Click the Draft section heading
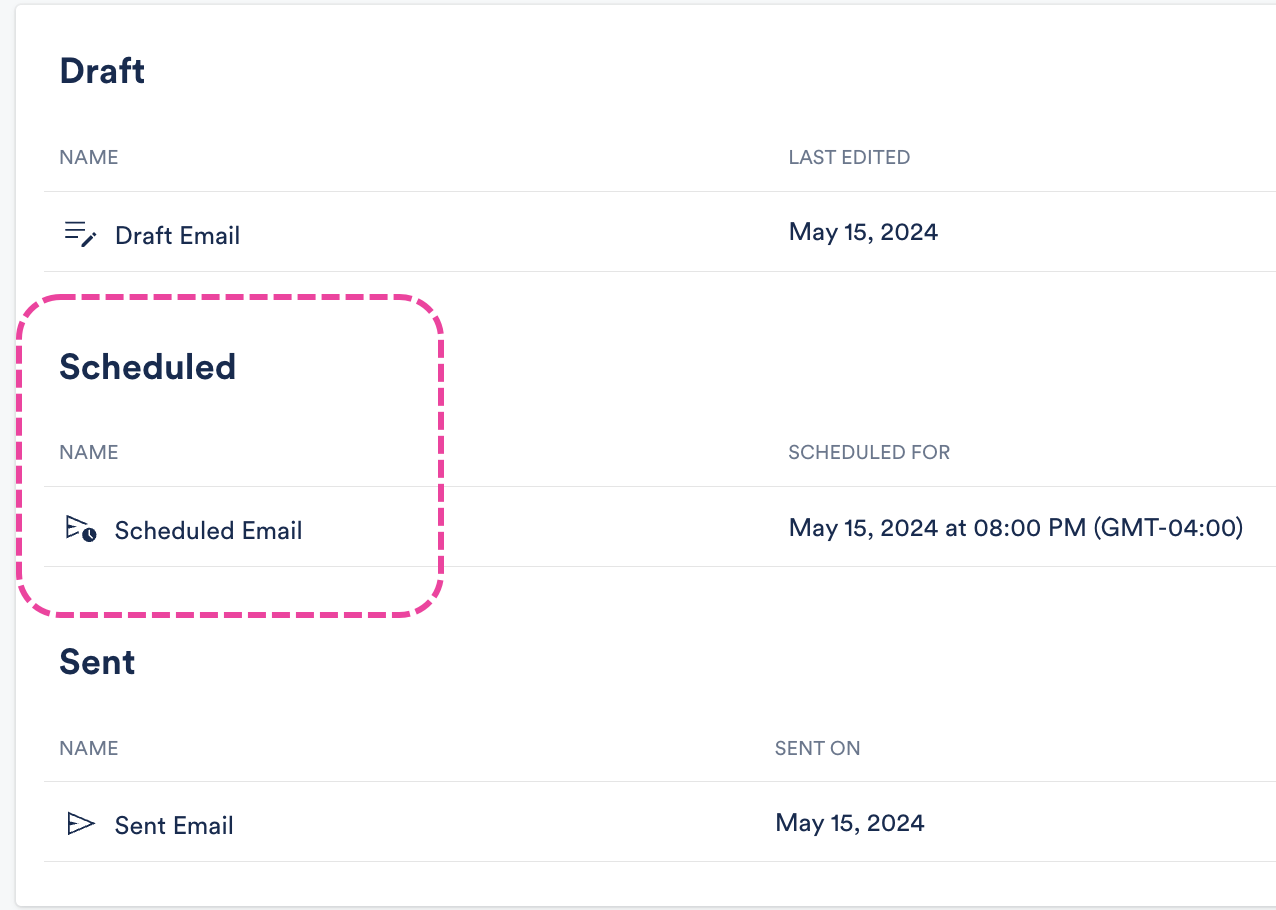Viewport: 1276px width, 910px height. (x=102, y=71)
